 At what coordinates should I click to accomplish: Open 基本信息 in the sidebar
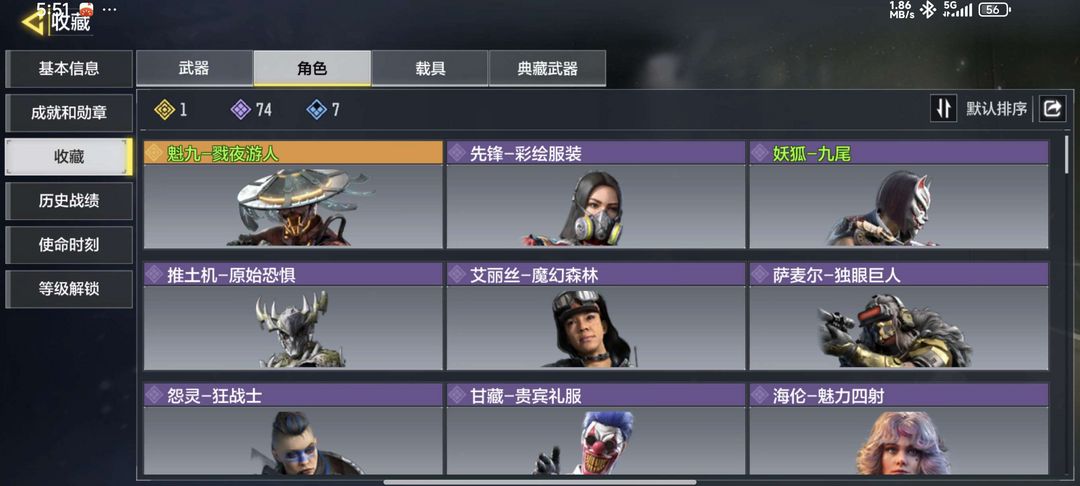pyautogui.click(x=69, y=69)
